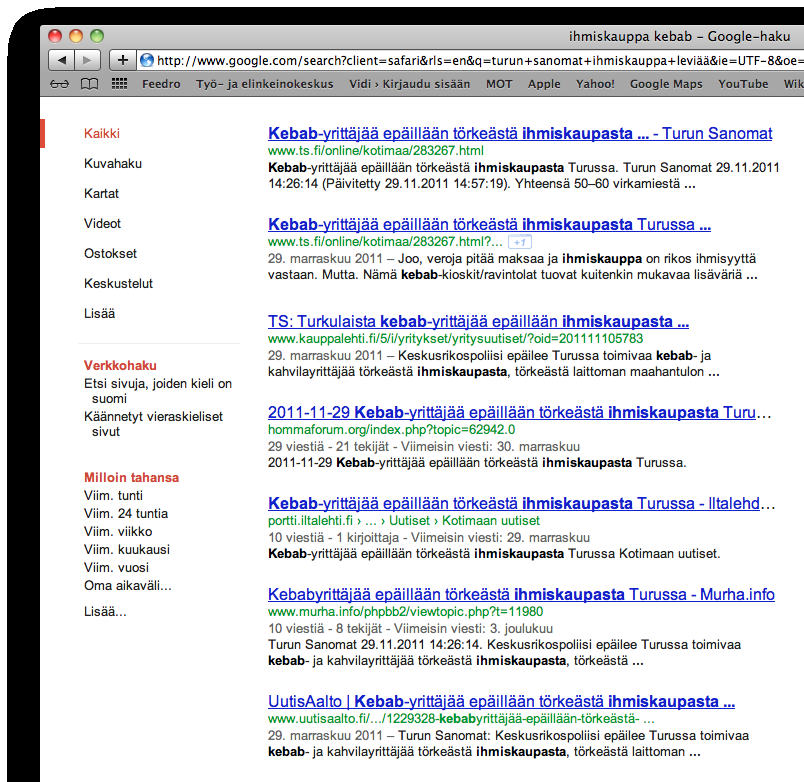Click the www.ts.fi/online/kotimaa/283267.html URL
The height and width of the screenshot is (782, 804).
(x=376, y=151)
